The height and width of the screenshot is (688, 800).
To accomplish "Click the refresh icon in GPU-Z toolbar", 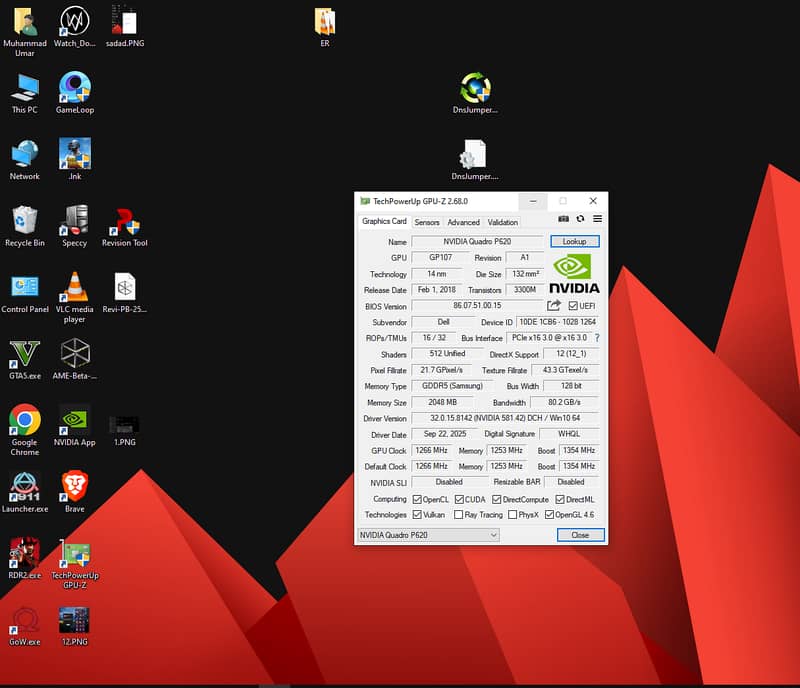I will point(580,219).
